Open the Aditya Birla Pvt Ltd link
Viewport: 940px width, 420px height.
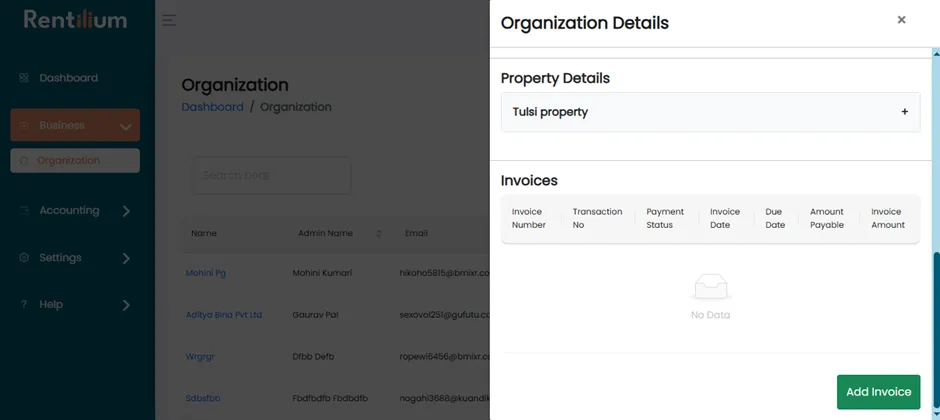pos(224,315)
